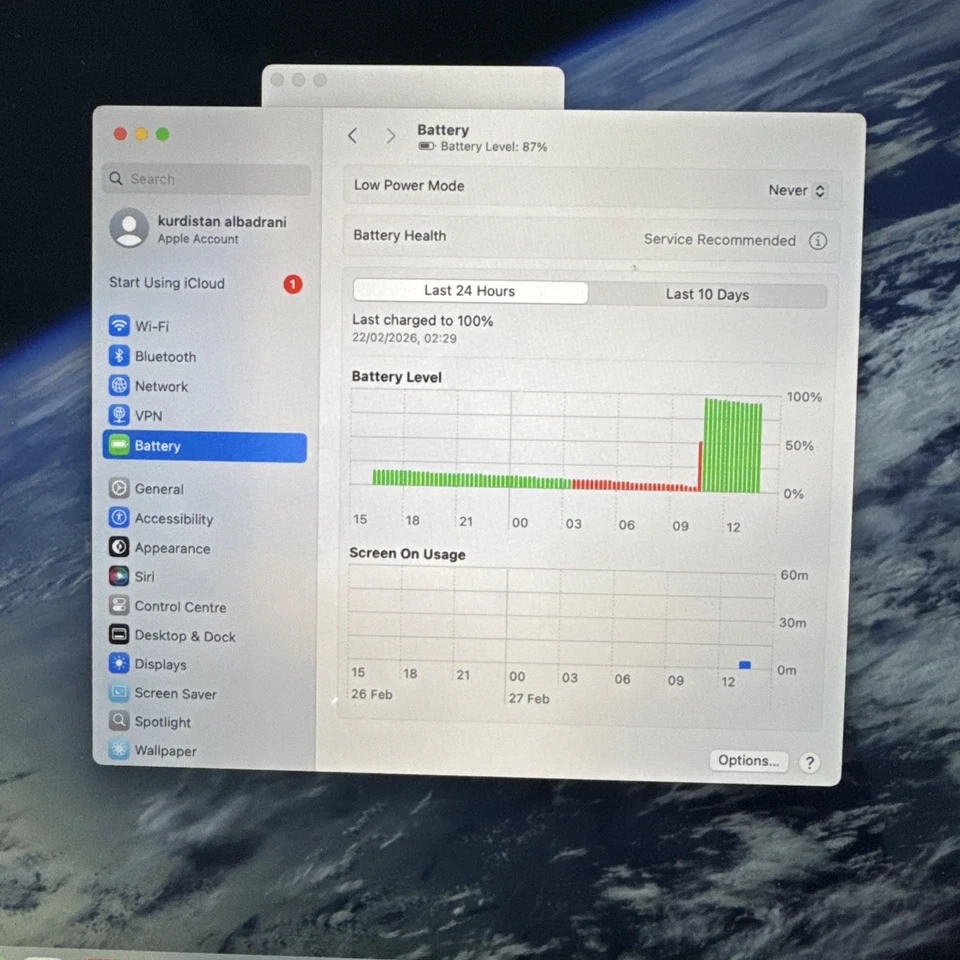Open the Screen Saver icon

click(119, 692)
